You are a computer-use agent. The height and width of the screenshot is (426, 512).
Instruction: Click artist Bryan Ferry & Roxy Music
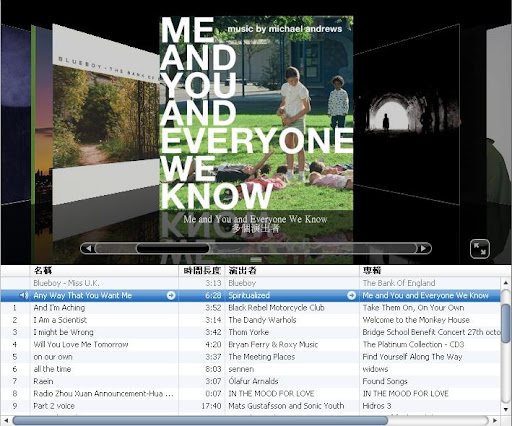[x=273, y=344]
